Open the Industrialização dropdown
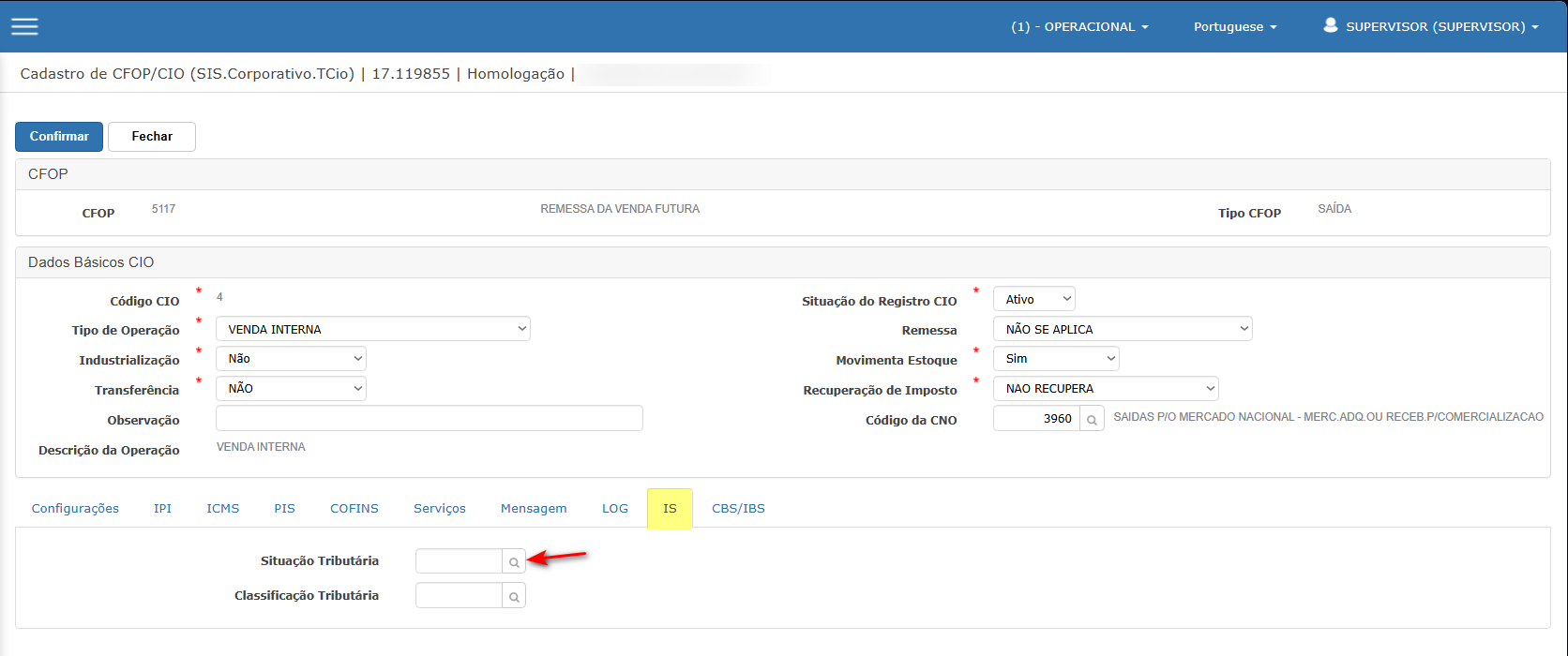This screenshot has height=656, width=1568. [x=291, y=359]
